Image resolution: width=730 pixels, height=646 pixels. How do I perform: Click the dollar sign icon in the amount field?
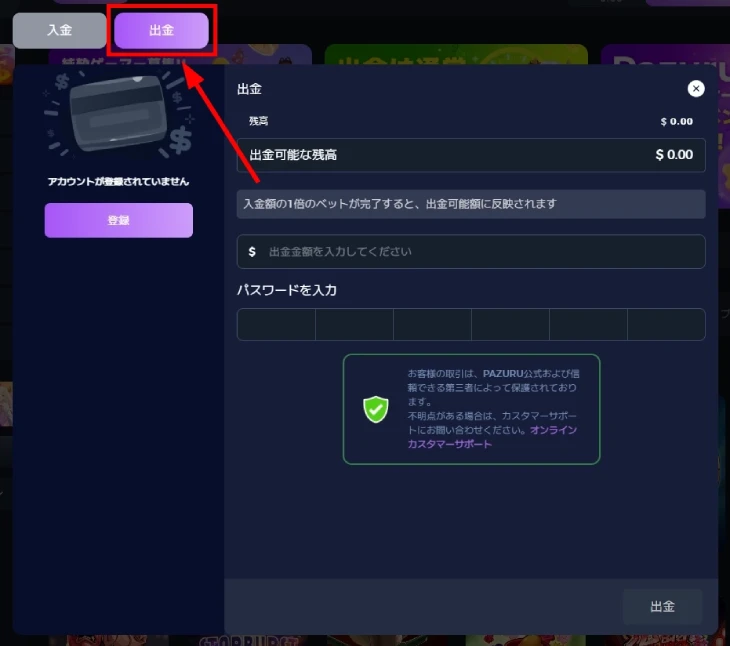(252, 252)
